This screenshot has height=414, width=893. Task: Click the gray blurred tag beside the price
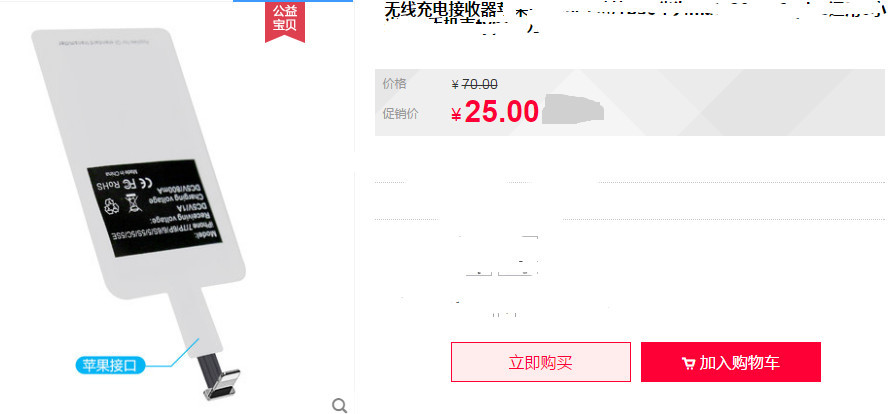pyautogui.click(x=572, y=110)
